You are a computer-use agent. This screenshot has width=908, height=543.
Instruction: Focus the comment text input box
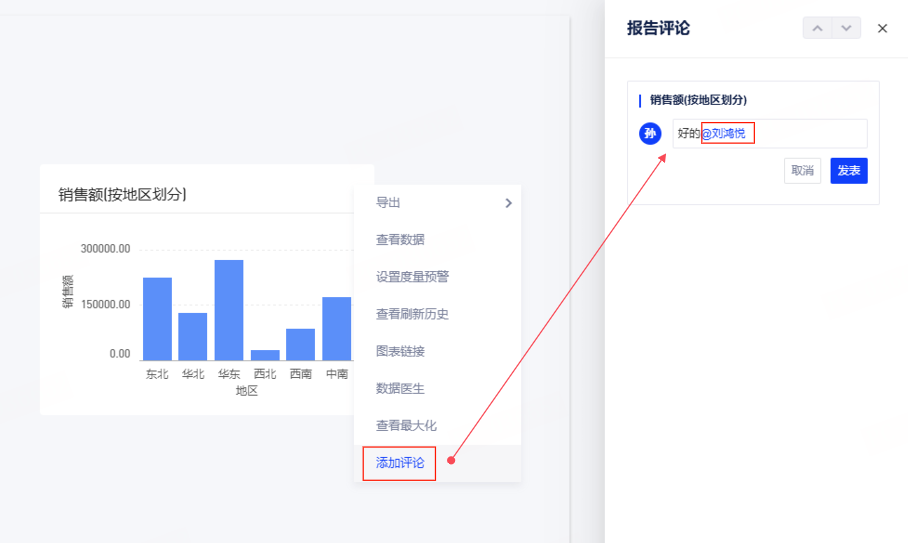coord(808,134)
